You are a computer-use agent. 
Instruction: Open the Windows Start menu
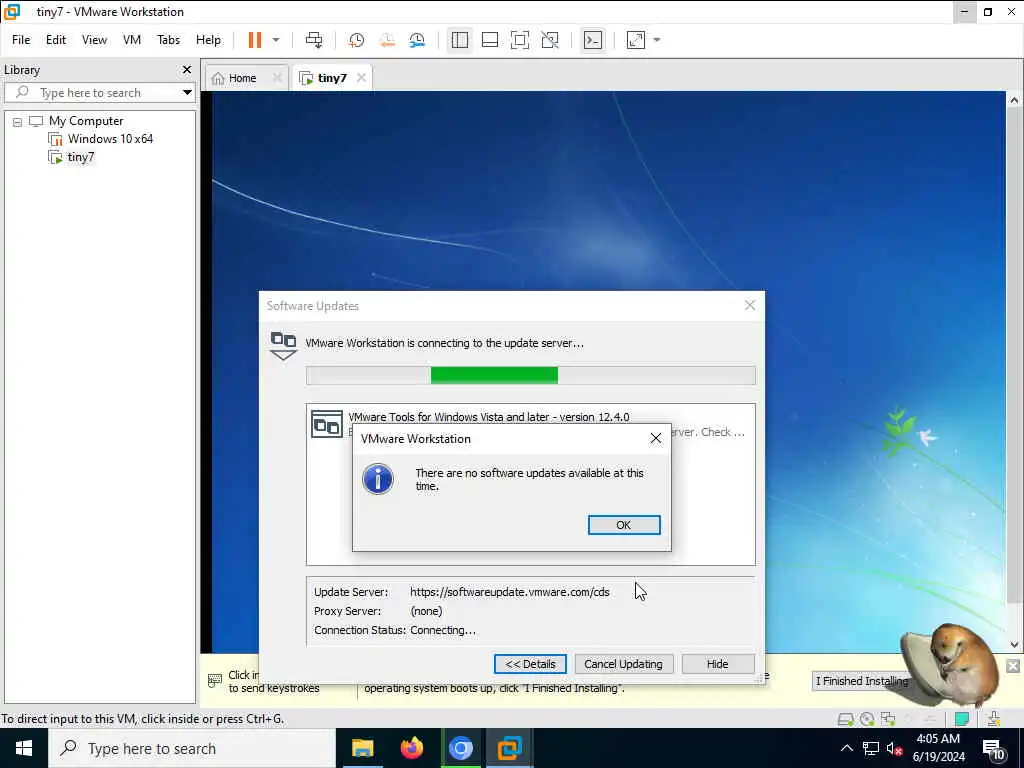(x=24, y=748)
